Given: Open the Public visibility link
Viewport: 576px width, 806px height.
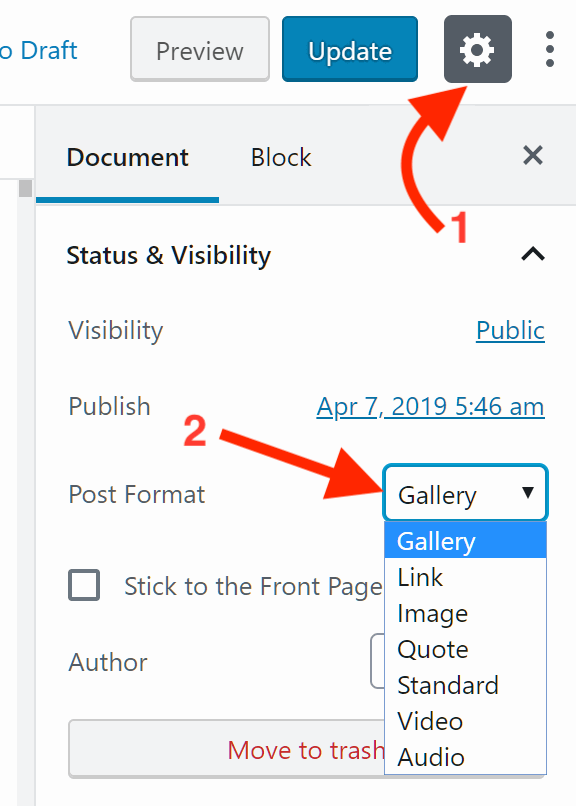Looking at the screenshot, I should point(510,330).
